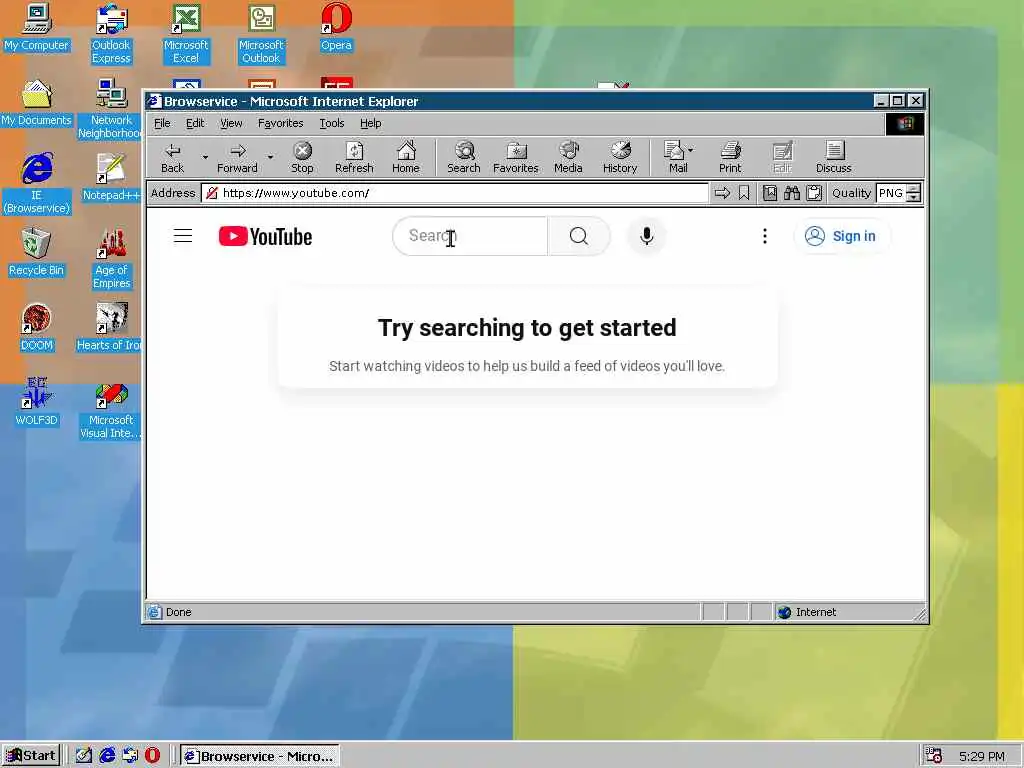The image size is (1024, 768).
Task: Go to the Home page icon
Action: 406,157
